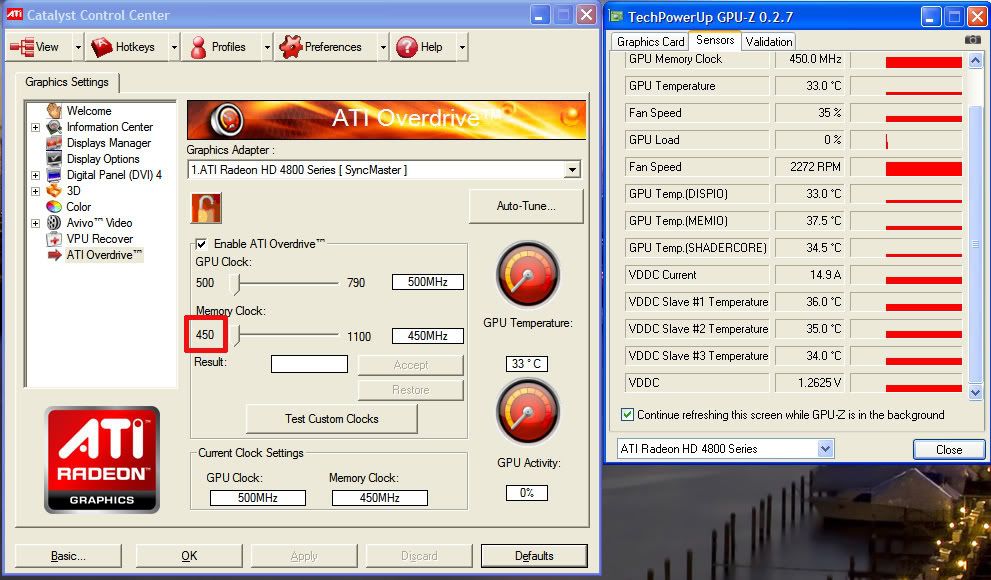
Task: Click the Avivo Video film reel icon
Action: click(54, 222)
